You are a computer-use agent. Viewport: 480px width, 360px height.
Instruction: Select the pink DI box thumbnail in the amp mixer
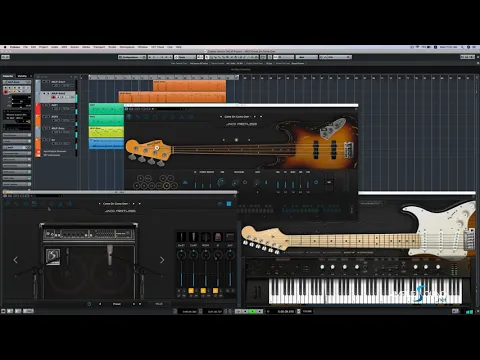[x=218, y=237]
